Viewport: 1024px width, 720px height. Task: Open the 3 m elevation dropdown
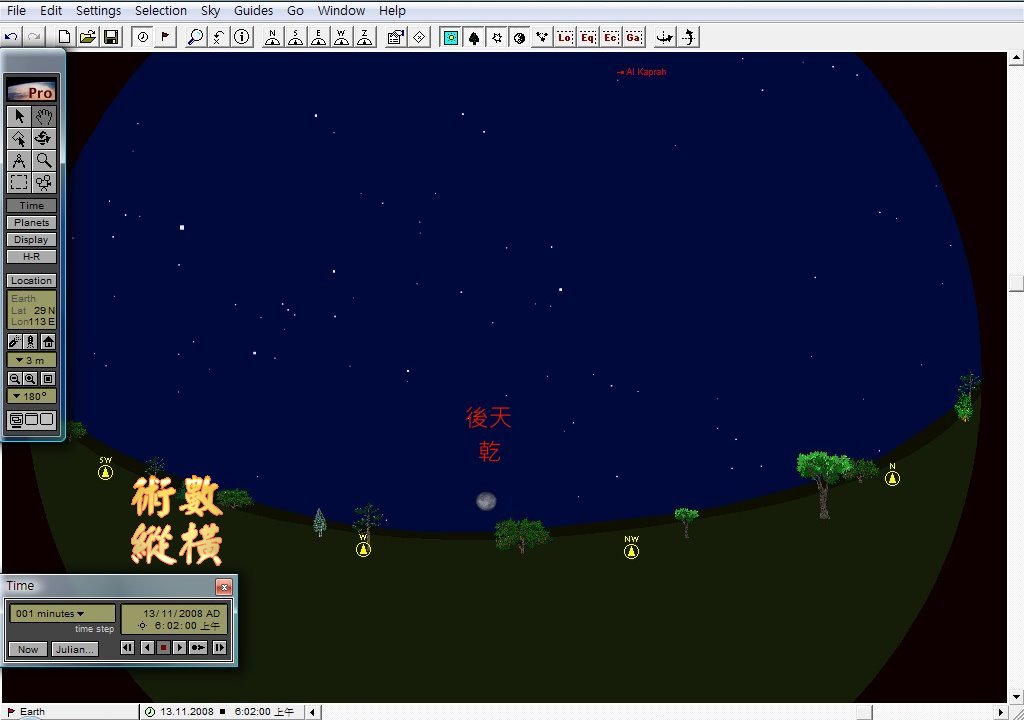point(31,360)
